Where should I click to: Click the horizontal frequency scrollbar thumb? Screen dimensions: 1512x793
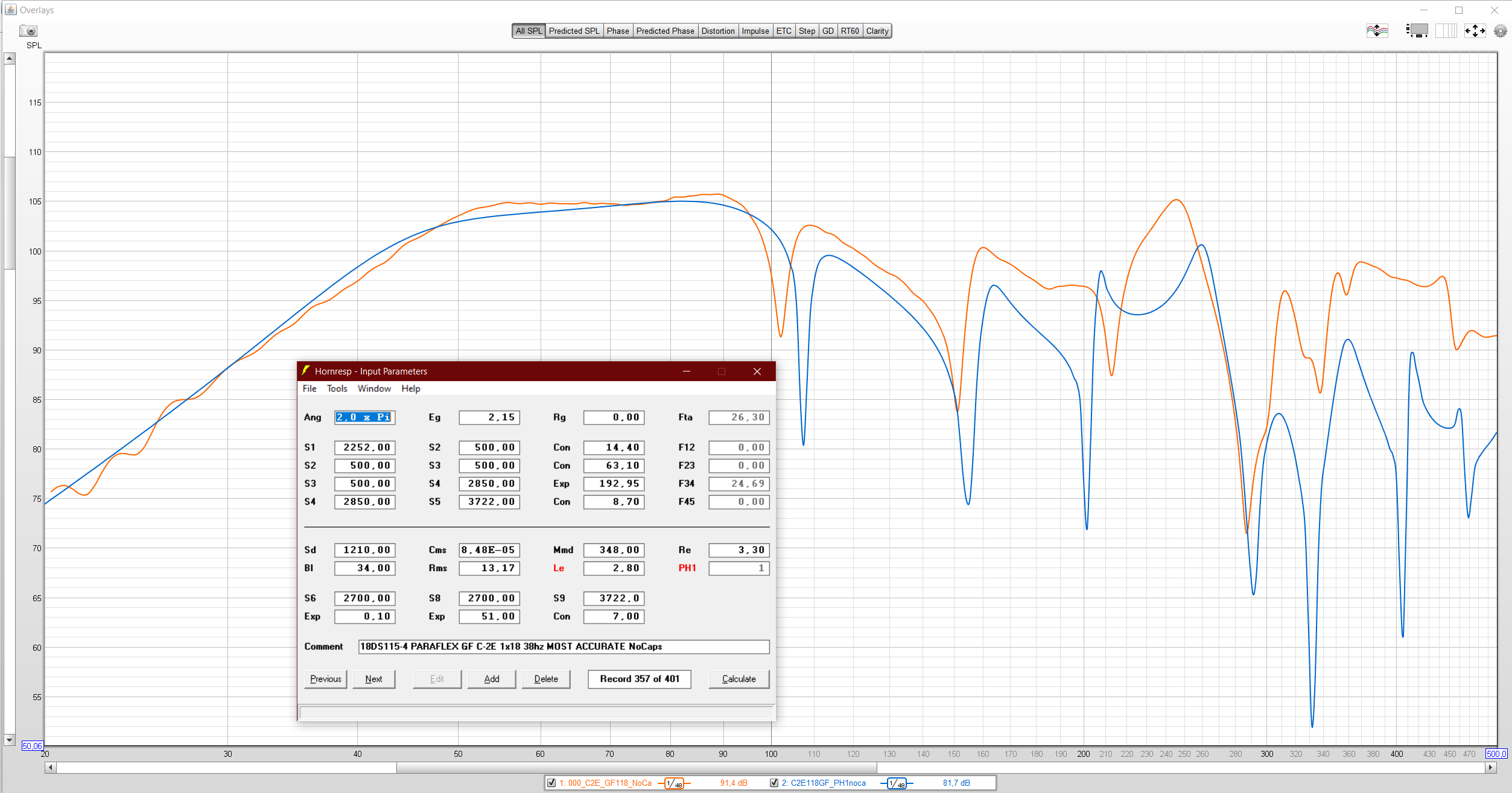click(x=637, y=768)
